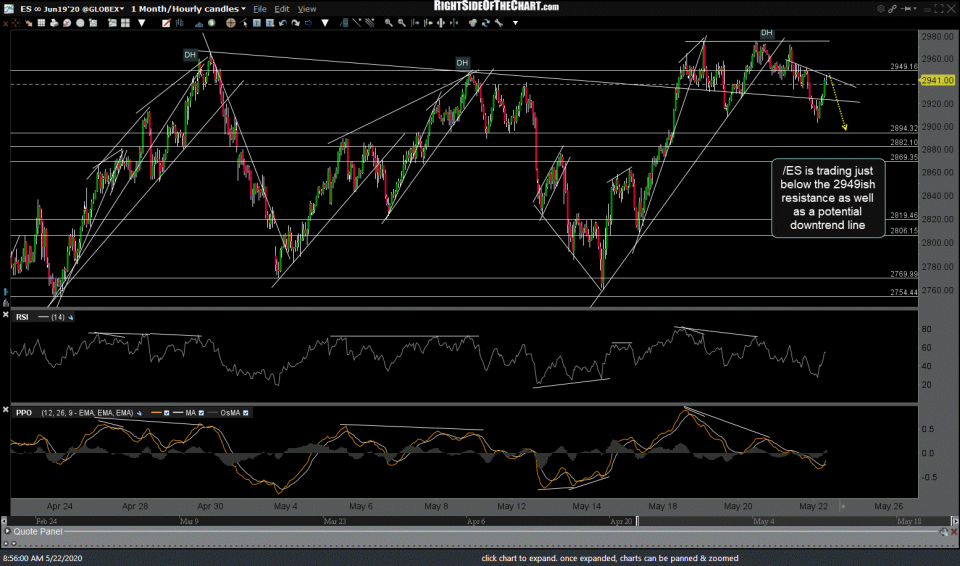Click the blue right arrow icon
This screenshot has width=960, height=566.
point(308,23)
